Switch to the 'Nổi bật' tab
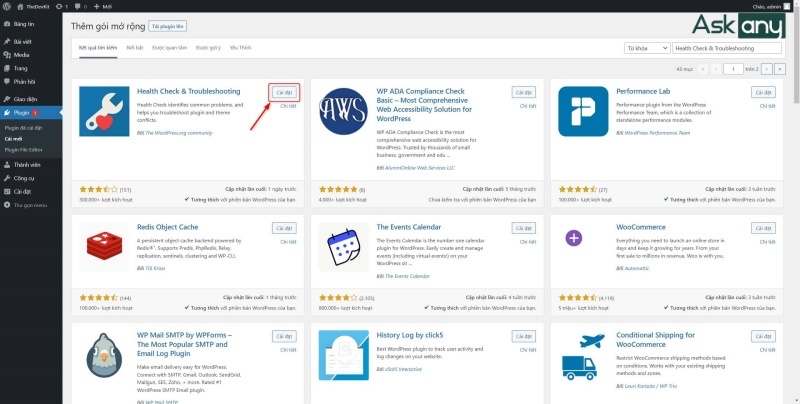Screen dimensions: 800x404 [x=135, y=48]
